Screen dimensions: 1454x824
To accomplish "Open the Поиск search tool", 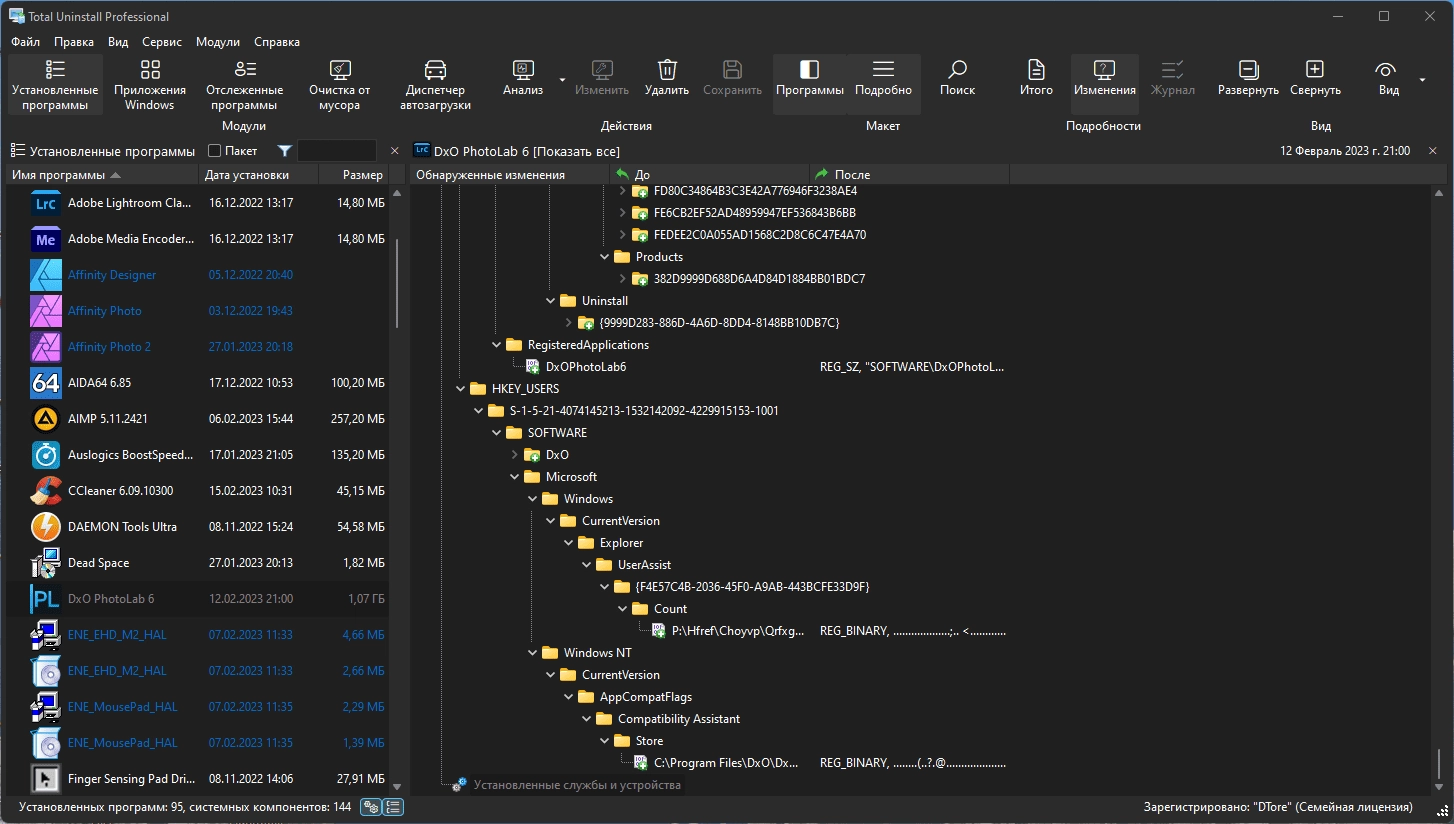I will pos(957,79).
